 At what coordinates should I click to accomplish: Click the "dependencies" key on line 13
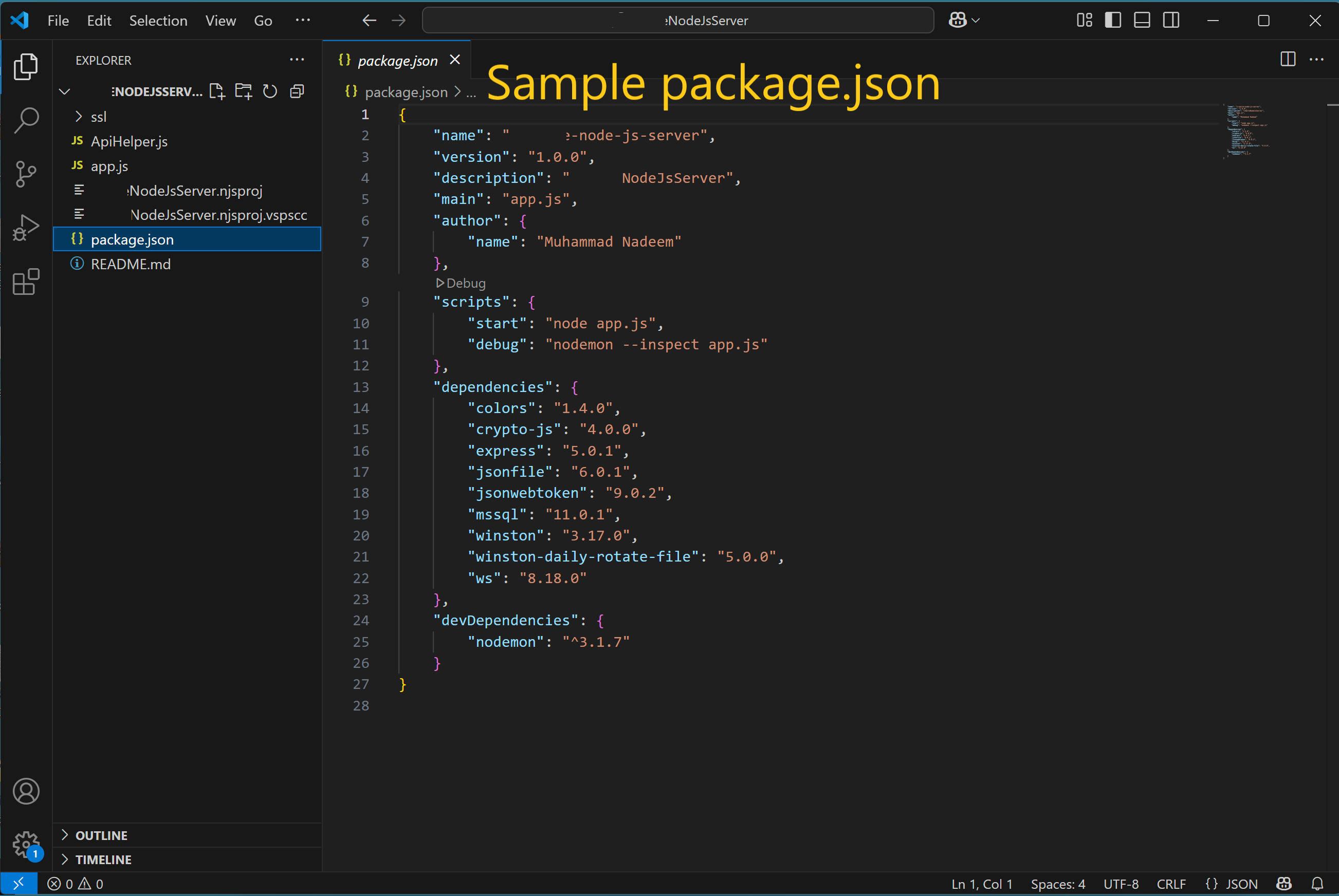492,387
